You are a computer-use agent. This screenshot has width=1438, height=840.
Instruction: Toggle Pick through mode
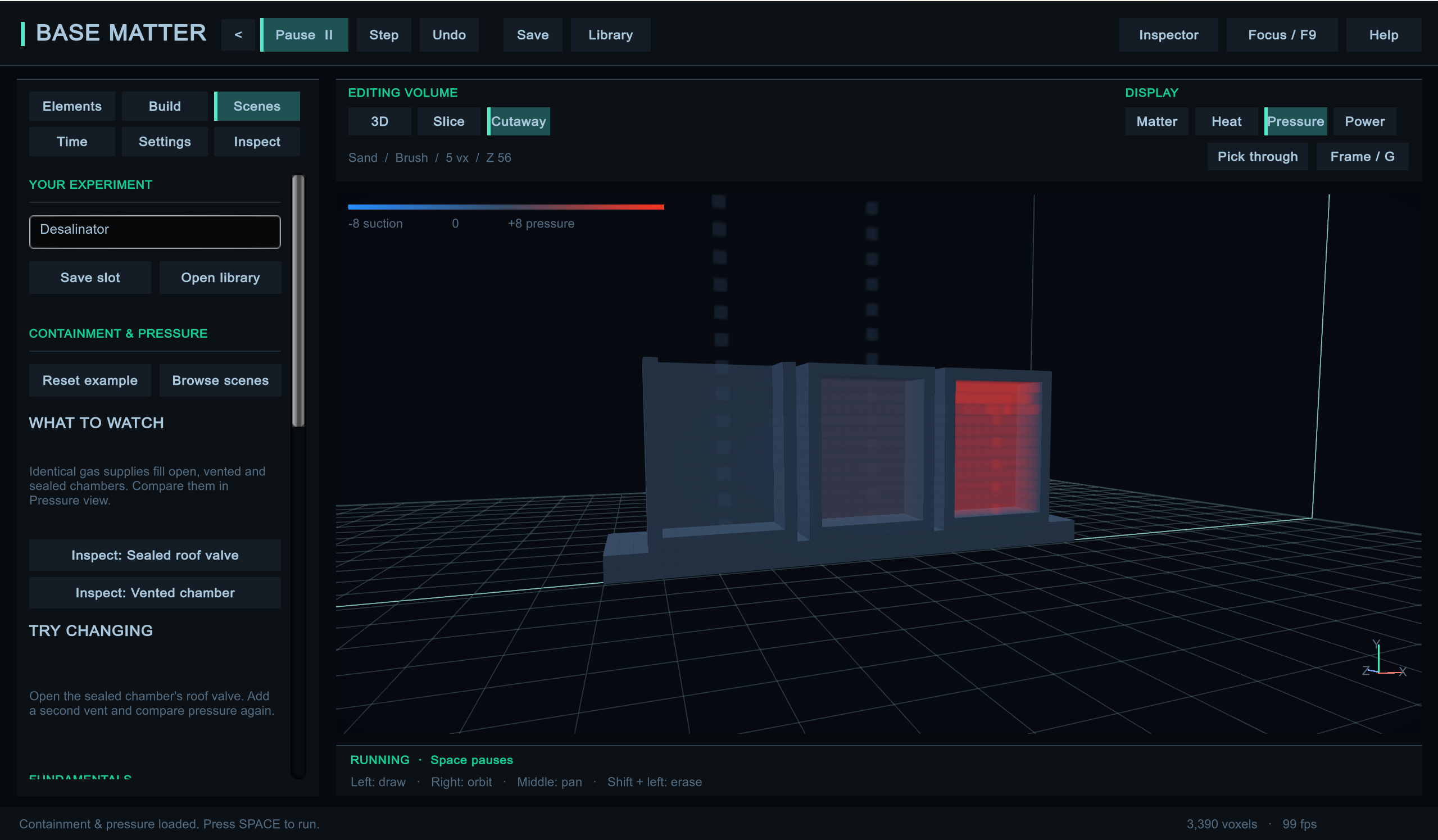pos(1258,156)
